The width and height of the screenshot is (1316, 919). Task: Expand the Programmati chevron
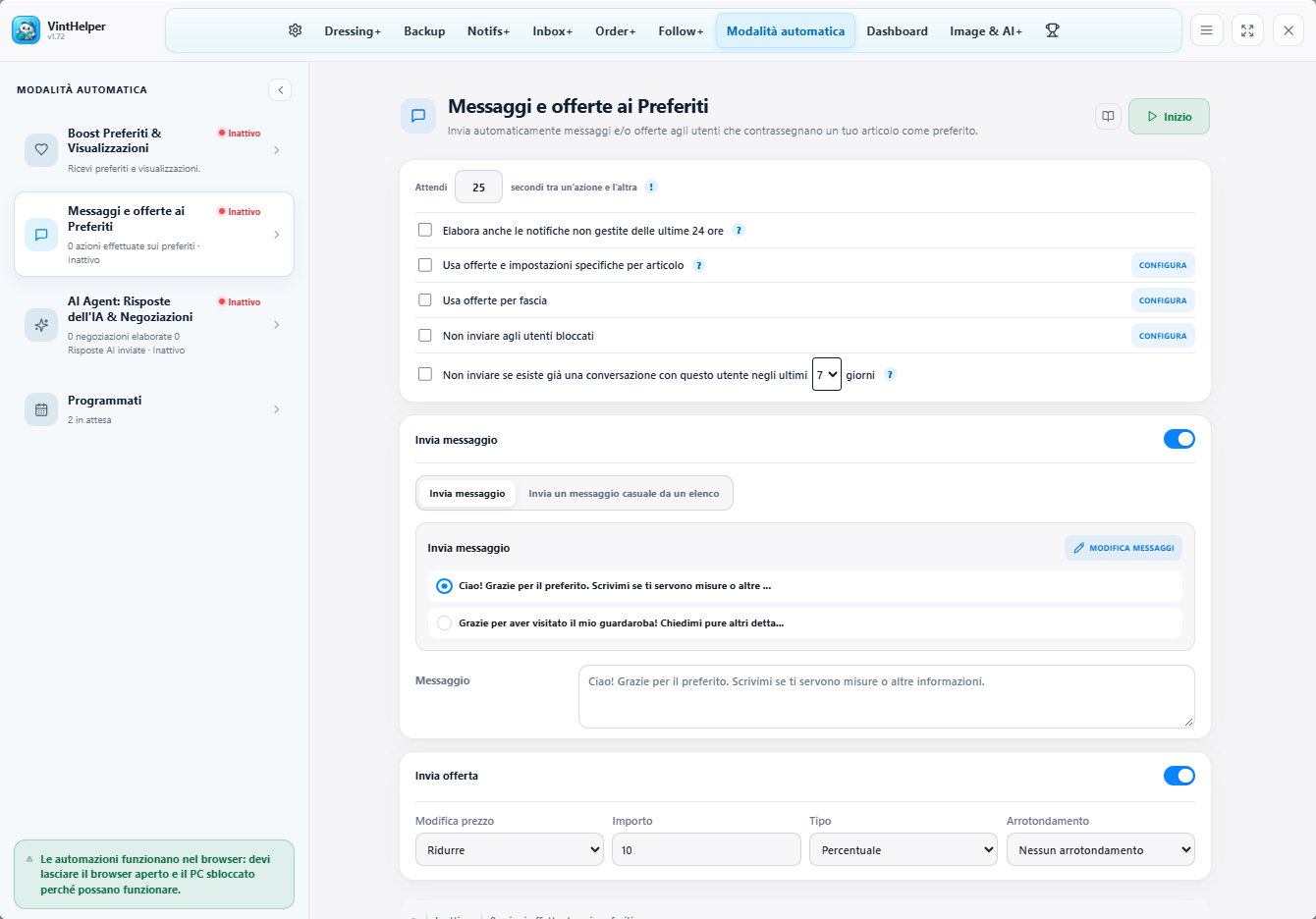pyautogui.click(x=277, y=409)
